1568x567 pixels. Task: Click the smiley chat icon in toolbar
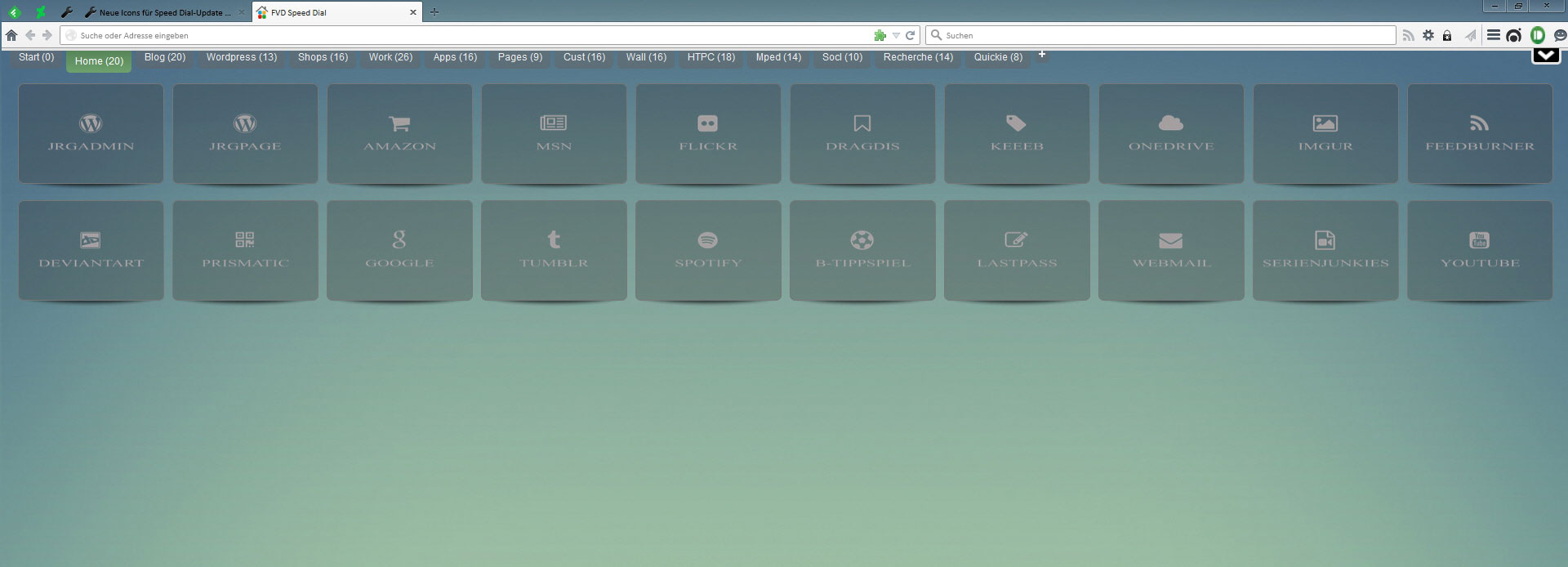coord(1560,36)
